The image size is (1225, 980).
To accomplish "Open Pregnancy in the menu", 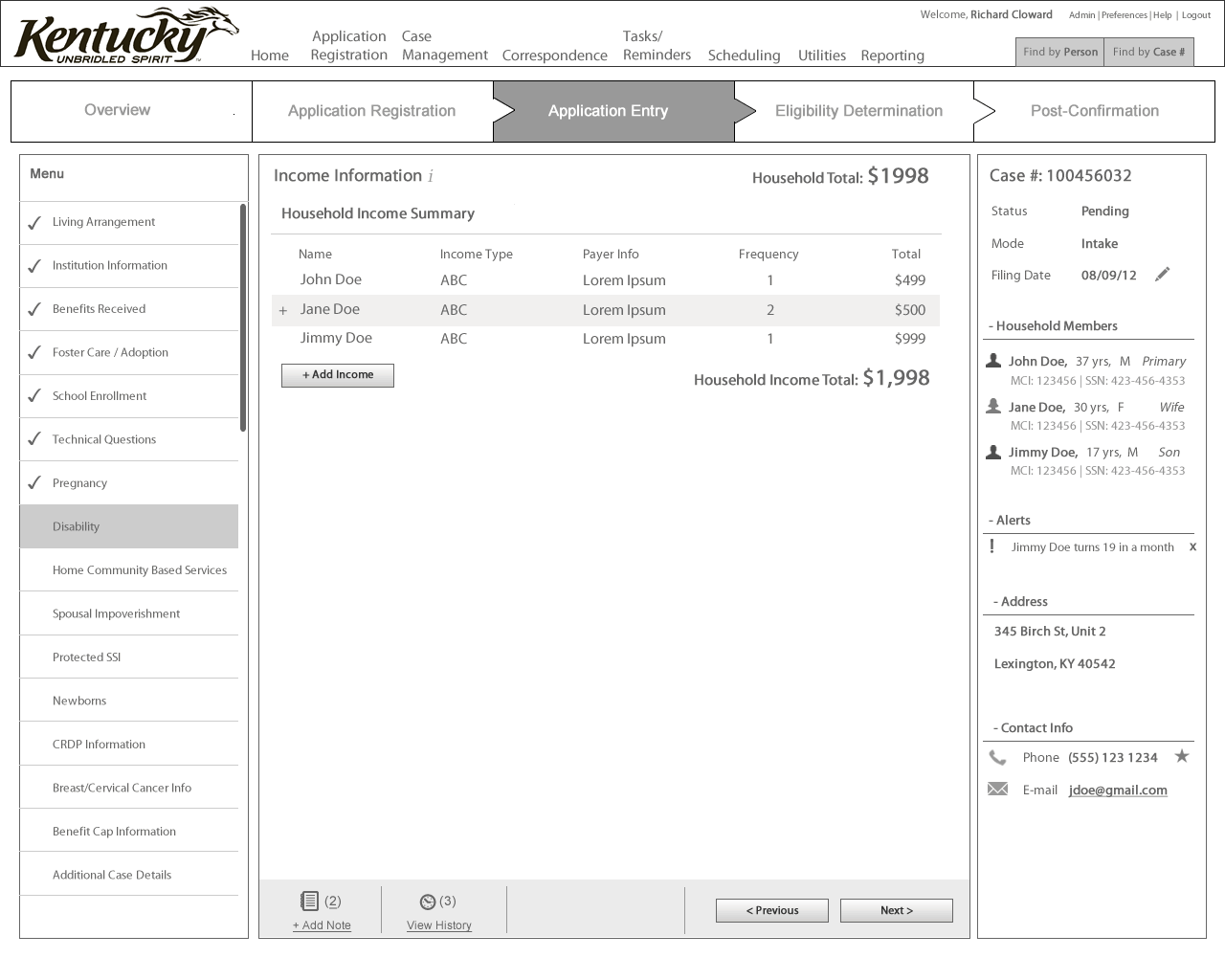I will [x=129, y=483].
